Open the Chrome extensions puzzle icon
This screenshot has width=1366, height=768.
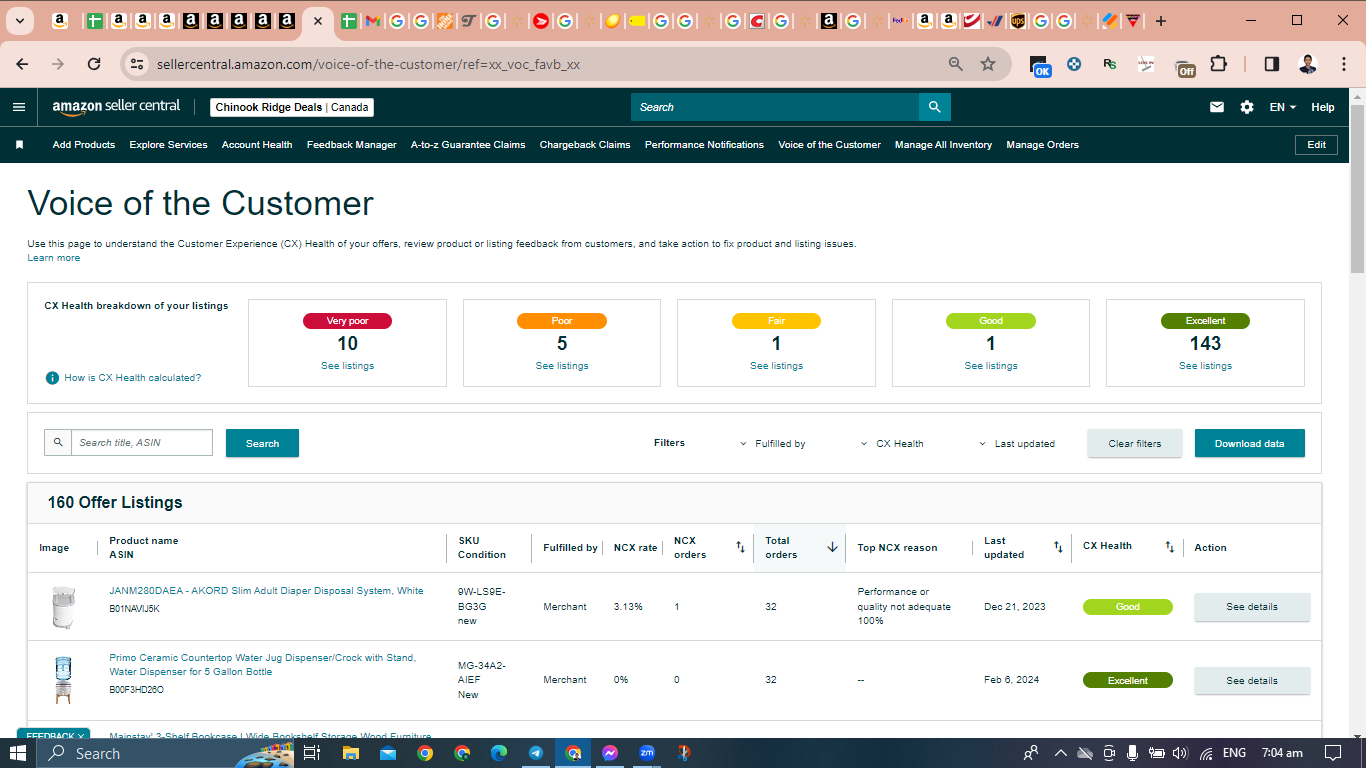coord(1218,64)
